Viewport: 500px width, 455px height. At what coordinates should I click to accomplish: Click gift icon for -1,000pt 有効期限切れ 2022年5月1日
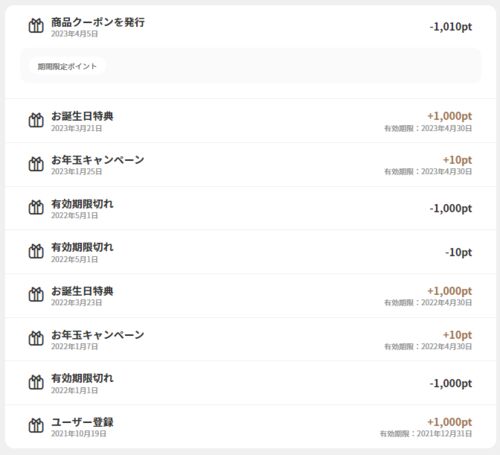36,207
